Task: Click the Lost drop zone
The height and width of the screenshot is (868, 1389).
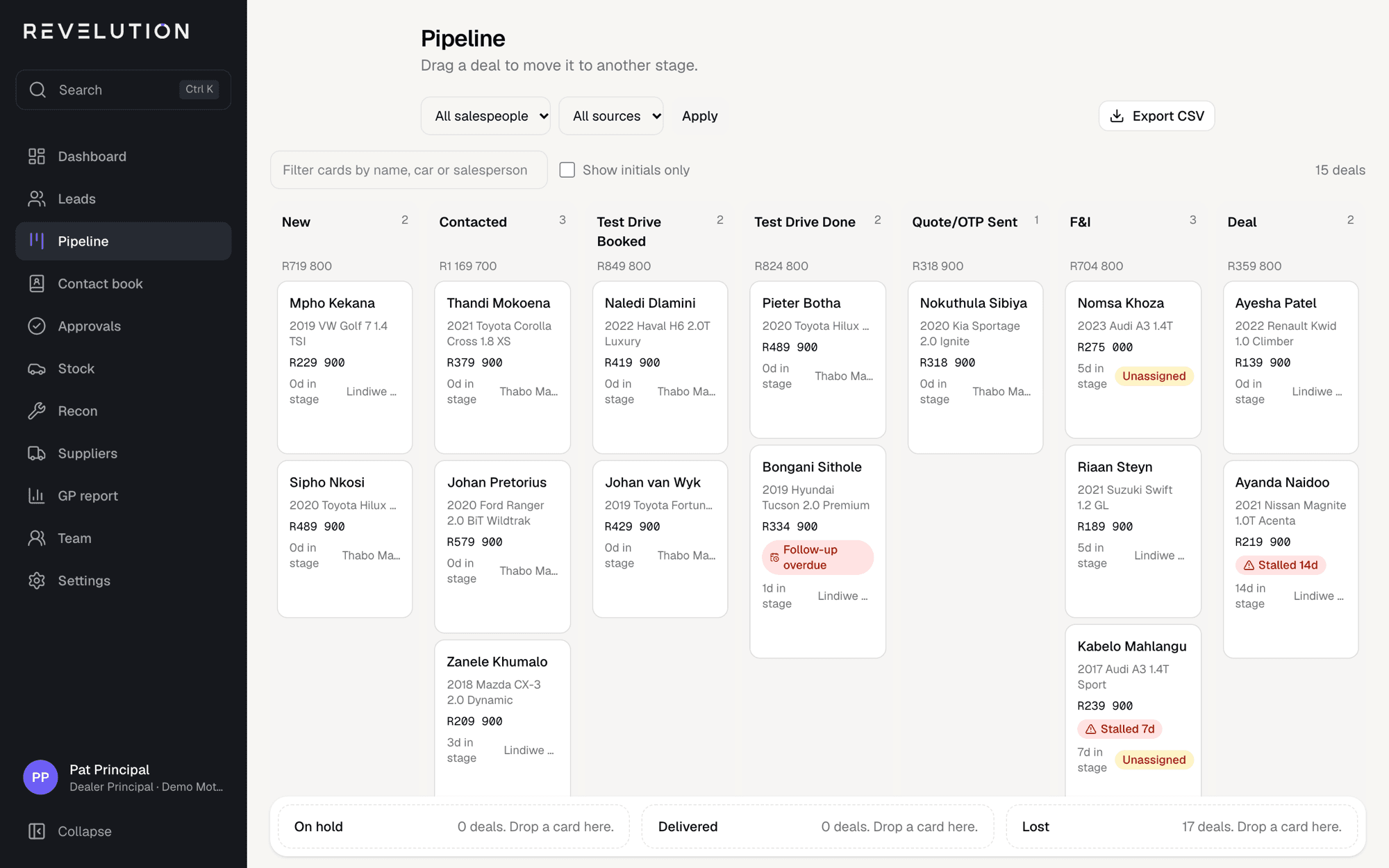Action: coord(1182,826)
